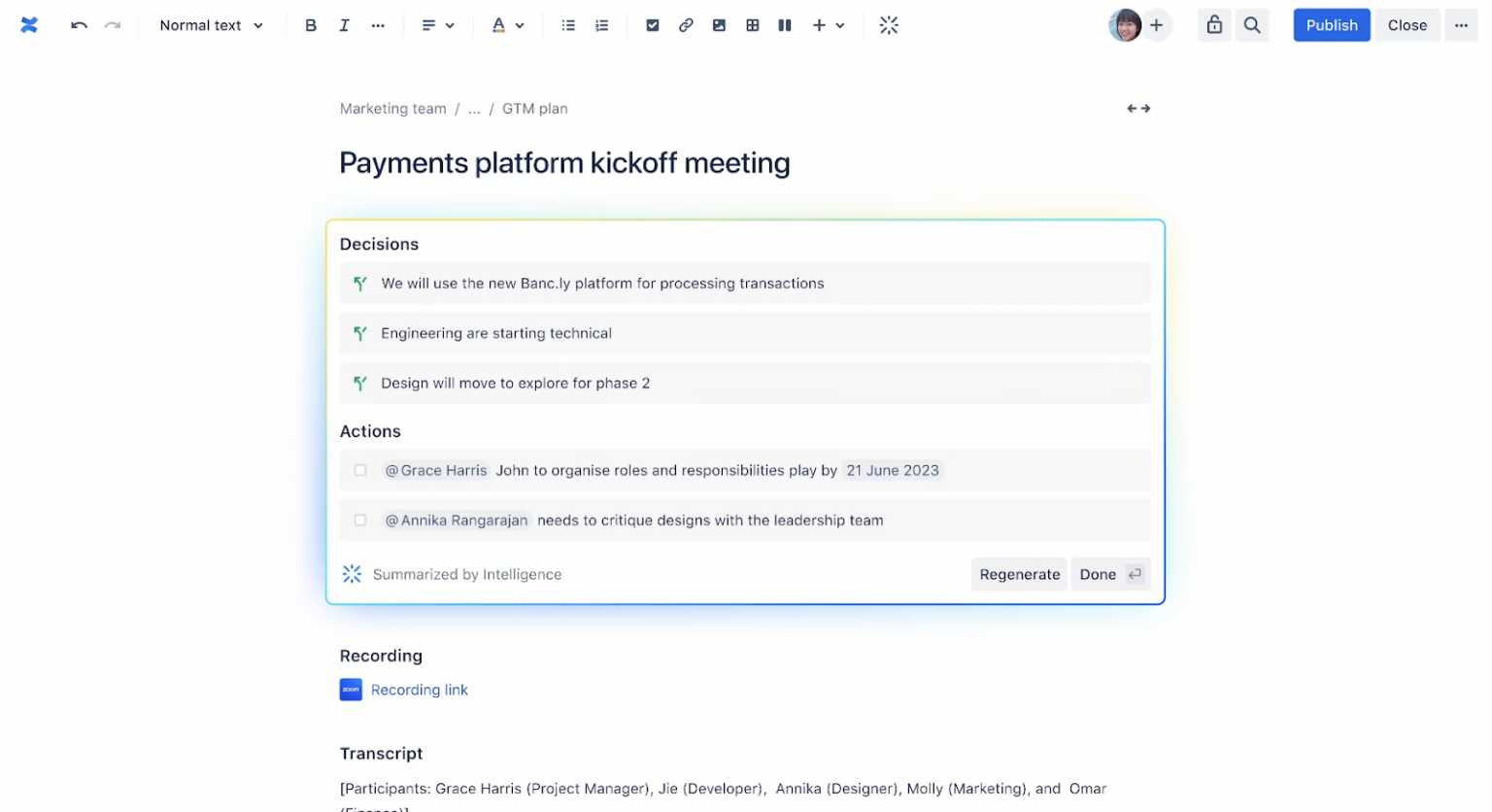Click the Regenerate button
Viewport: 1492px width, 812px height.
(1018, 574)
